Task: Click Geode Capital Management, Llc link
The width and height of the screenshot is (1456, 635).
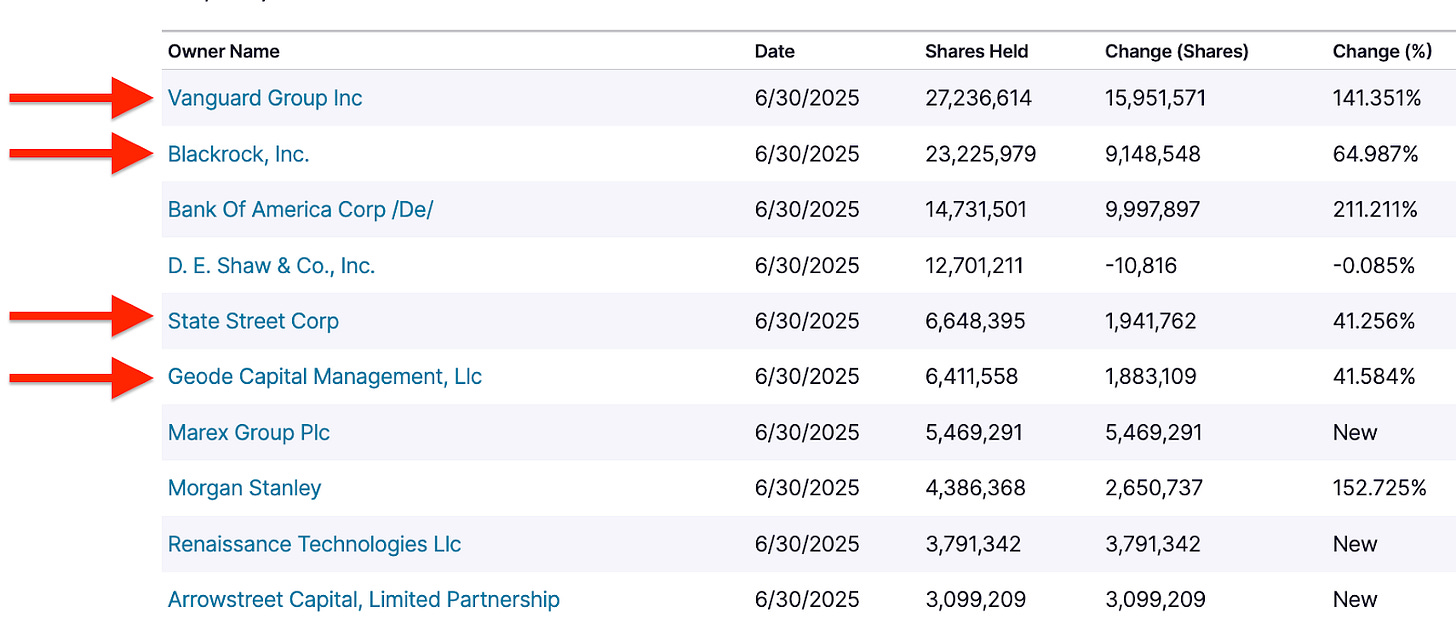Action: point(324,377)
